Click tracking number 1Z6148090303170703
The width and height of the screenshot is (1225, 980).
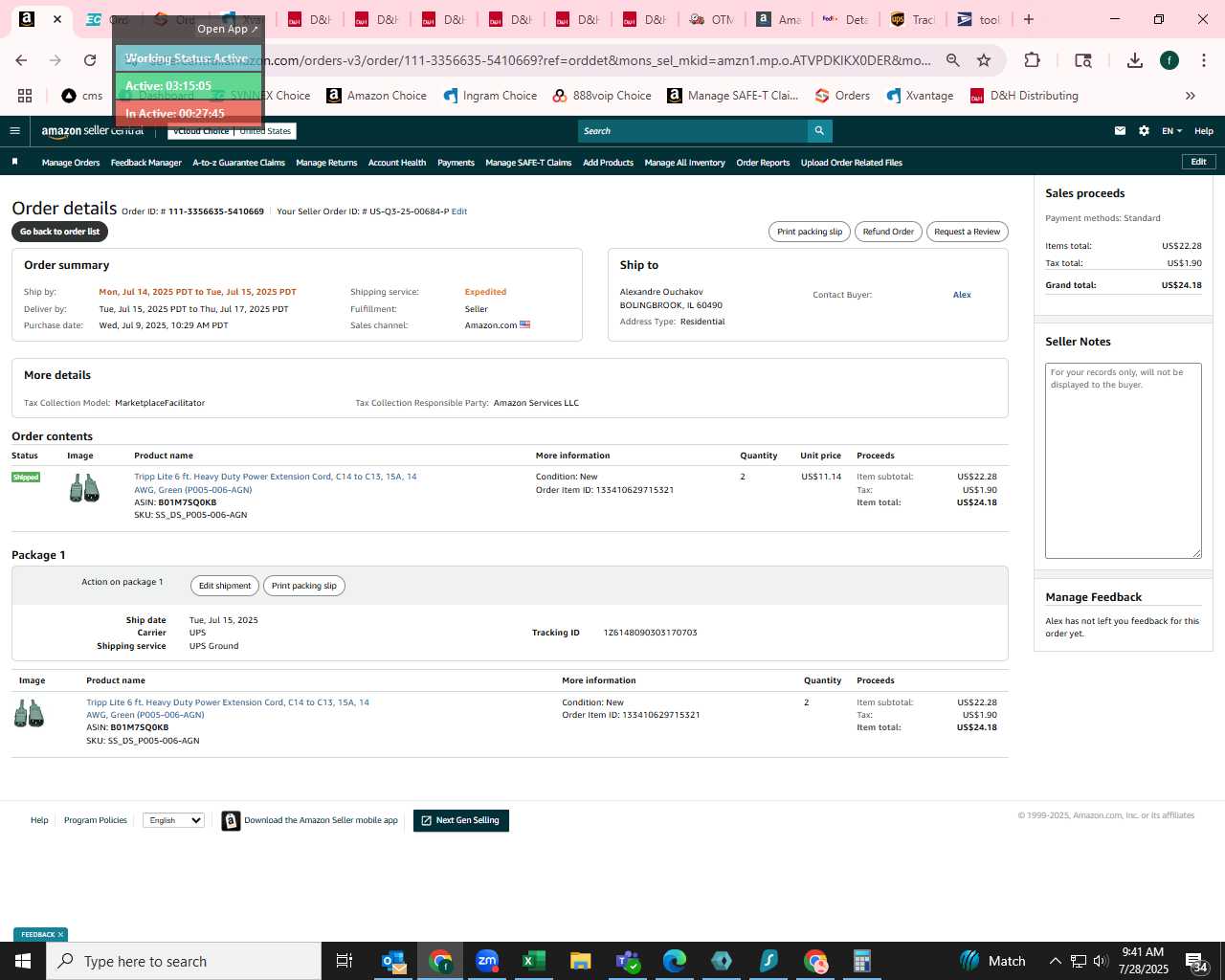click(x=650, y=633)
